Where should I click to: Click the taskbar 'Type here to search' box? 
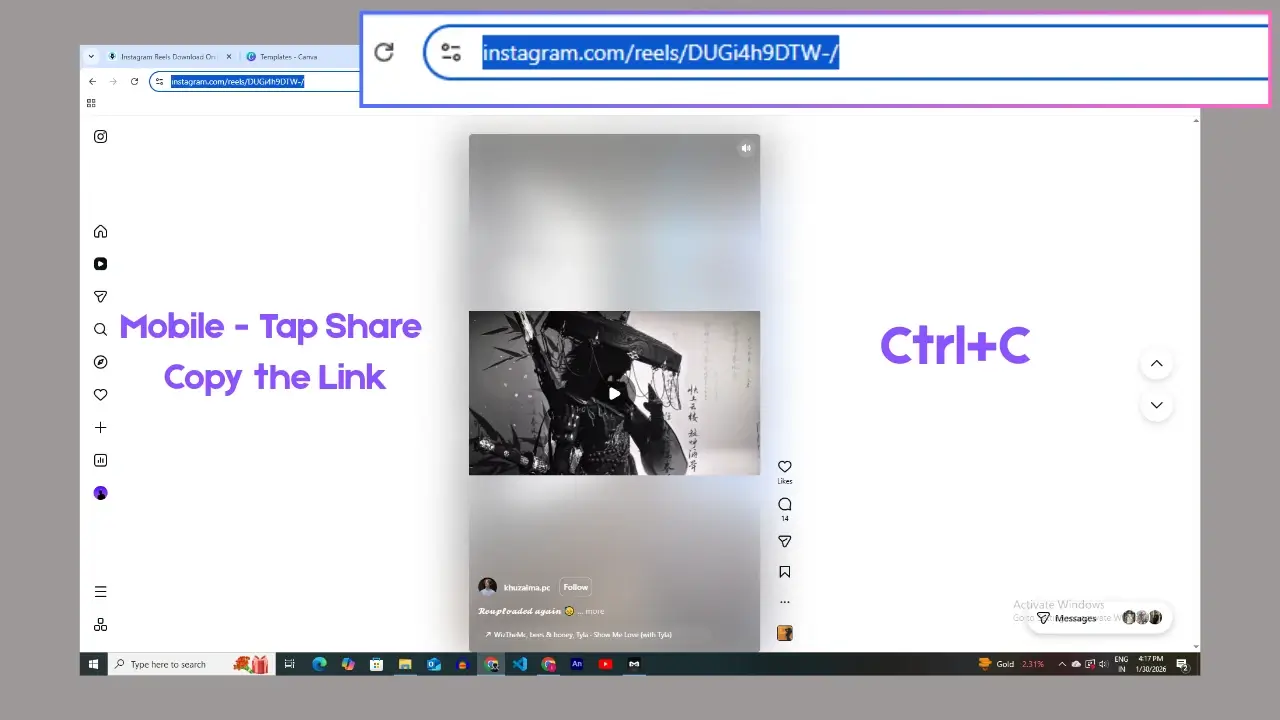pos(190,664)
